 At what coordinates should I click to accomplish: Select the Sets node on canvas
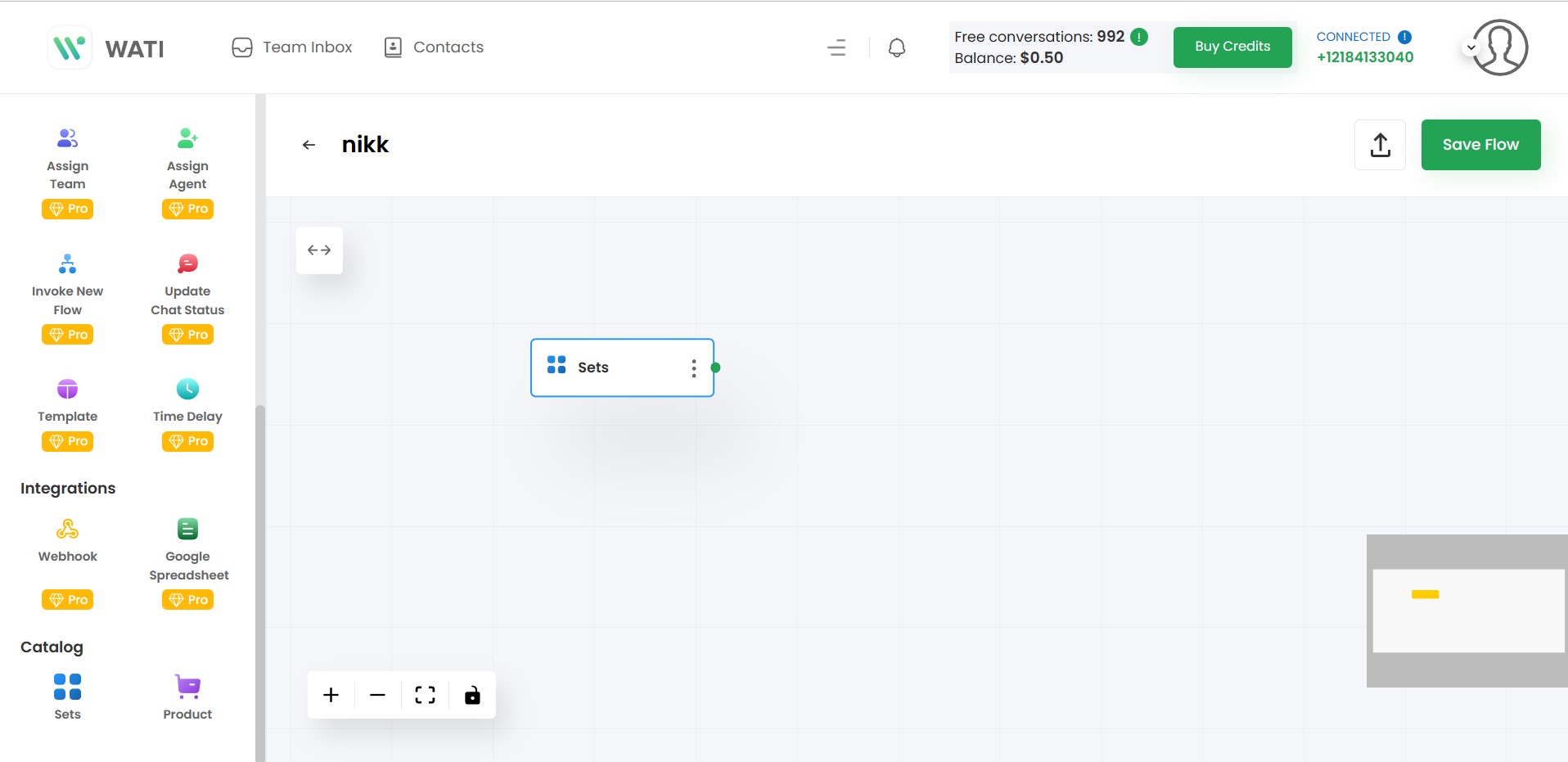tap(622, 367)
